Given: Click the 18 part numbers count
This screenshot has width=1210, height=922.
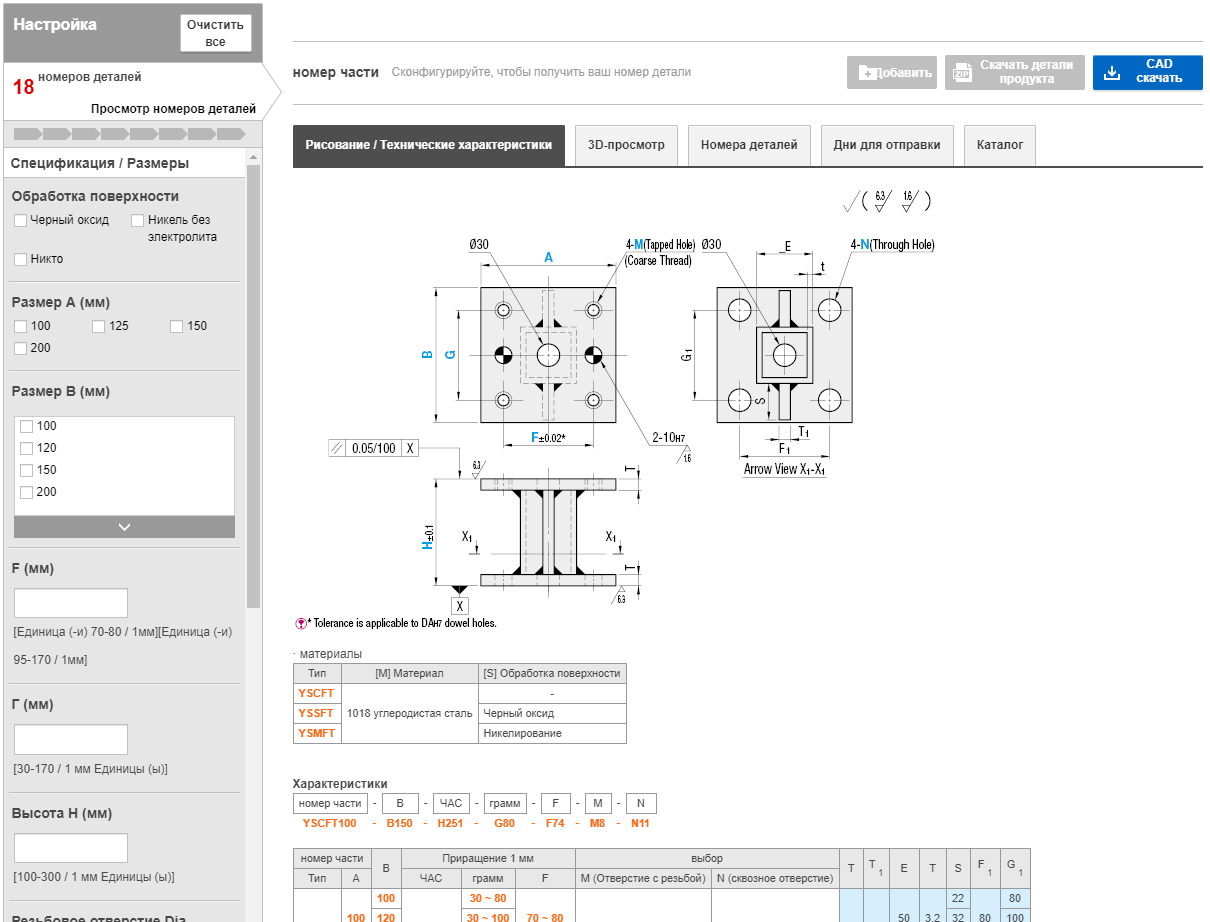Looking at the screenshot, I should click(23, 87).
